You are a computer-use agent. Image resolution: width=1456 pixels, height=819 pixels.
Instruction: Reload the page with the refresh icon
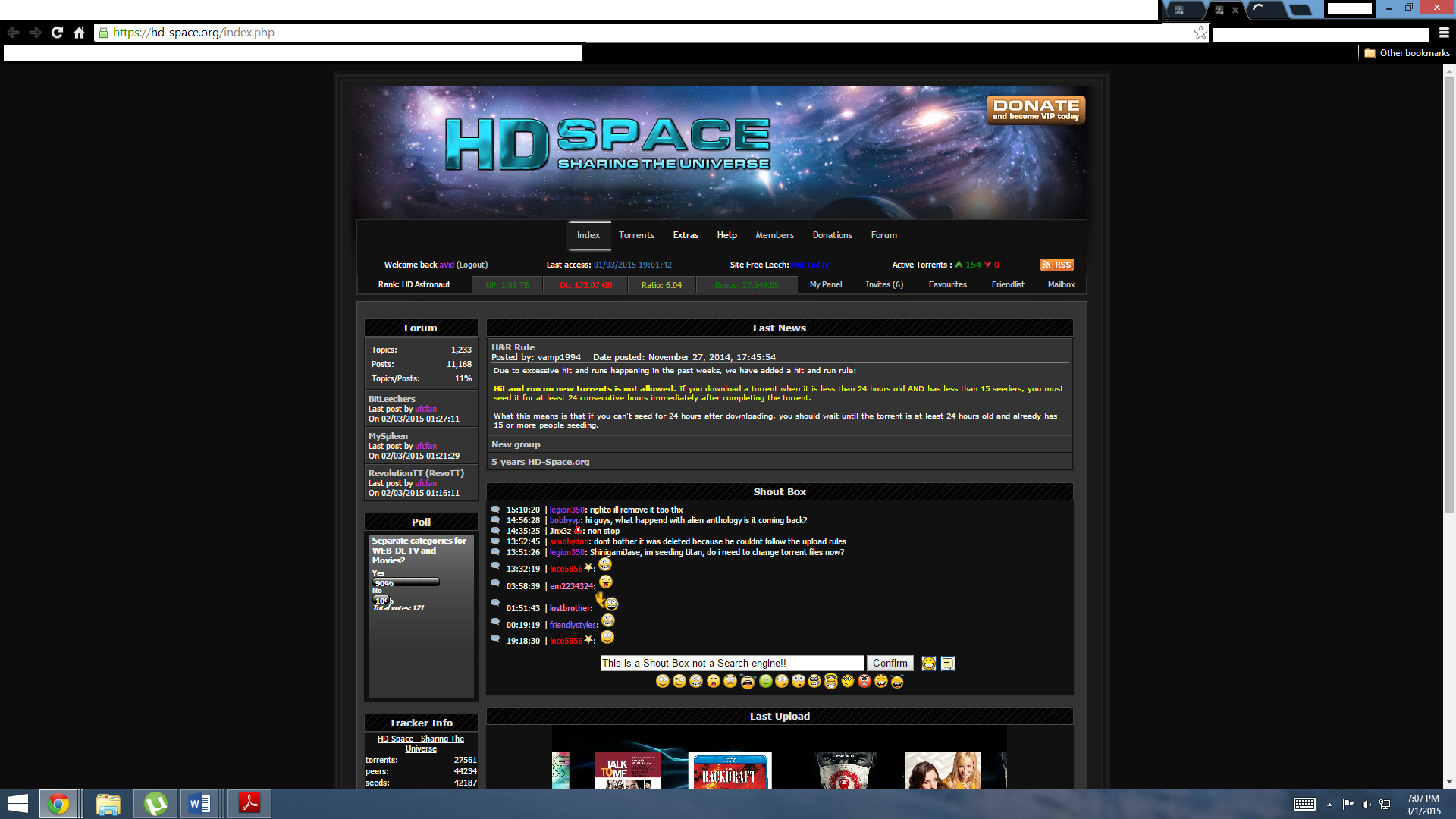pos(57,33)
